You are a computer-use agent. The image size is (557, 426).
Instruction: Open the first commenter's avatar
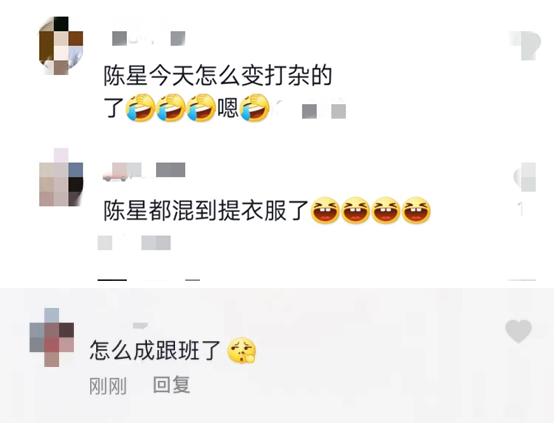click(x=61, y=45)
